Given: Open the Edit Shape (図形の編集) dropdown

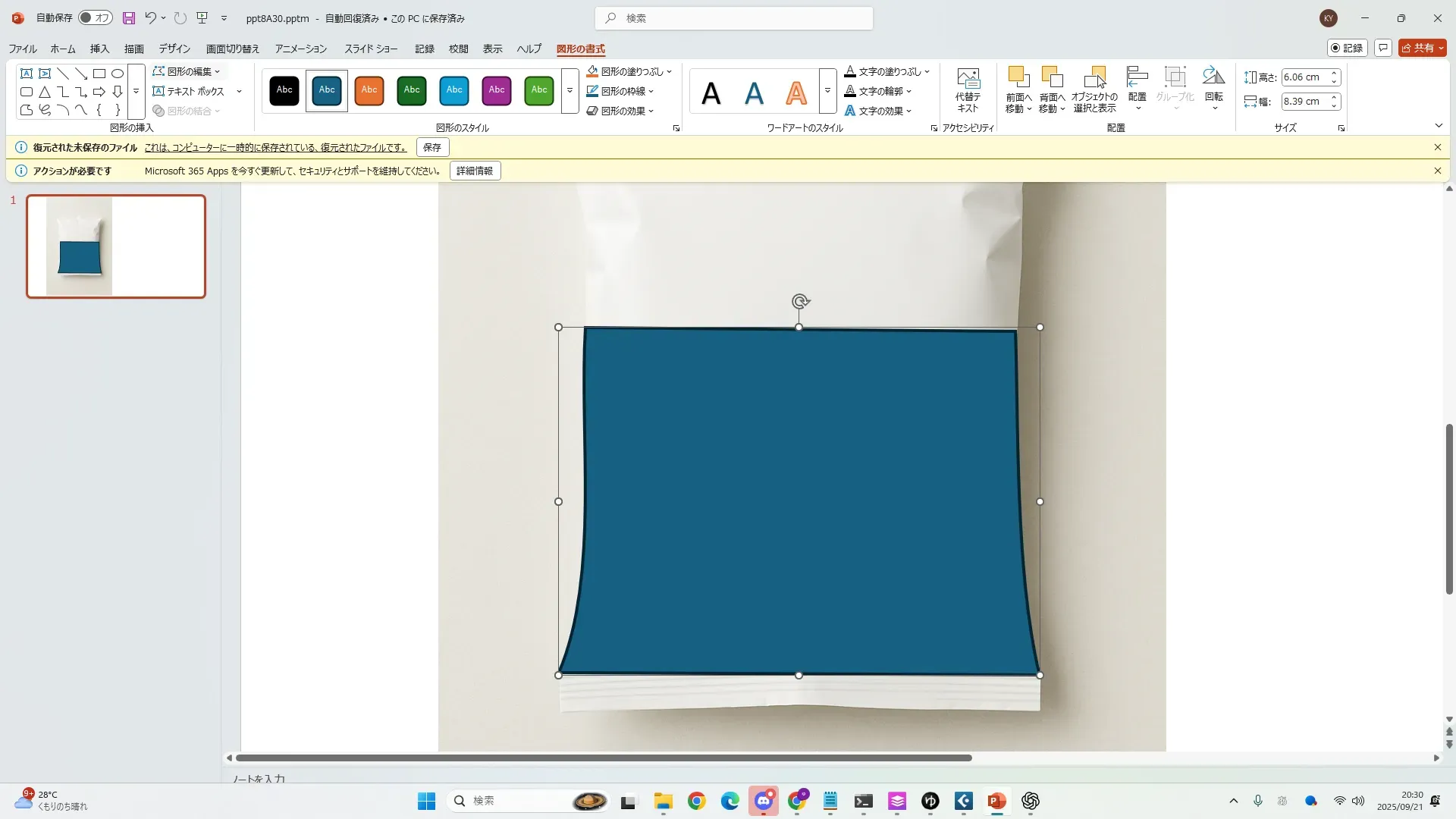Looking at the screenshot, I should pos(187,71).
